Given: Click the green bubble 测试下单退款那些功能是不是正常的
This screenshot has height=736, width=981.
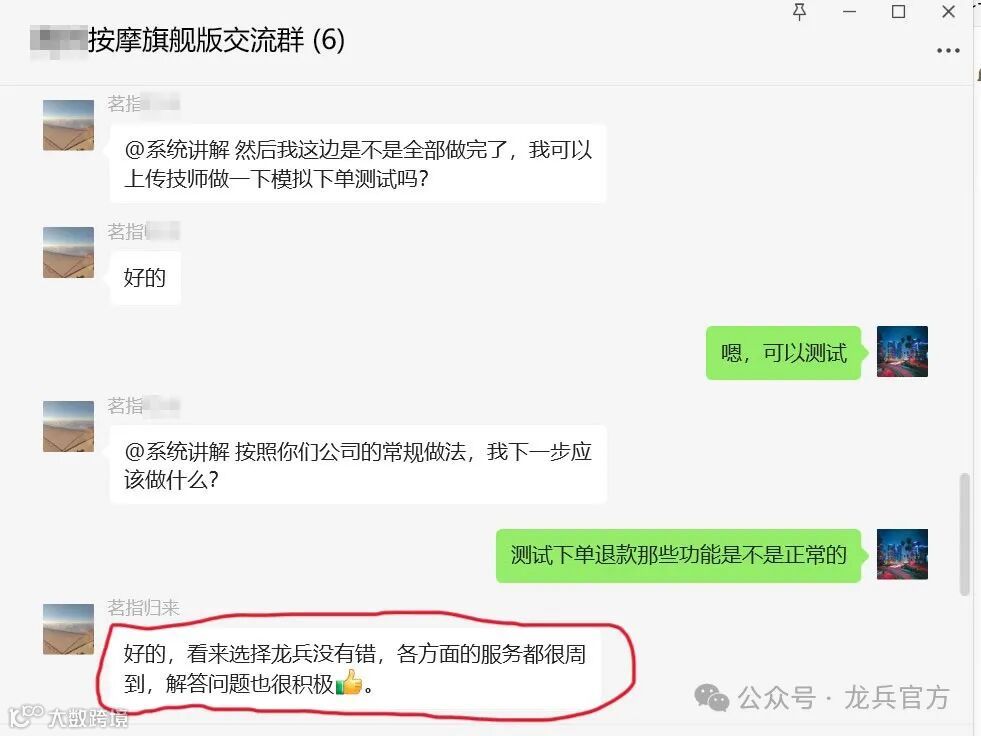Looking at the screenshot, I should tap(679, 556).
